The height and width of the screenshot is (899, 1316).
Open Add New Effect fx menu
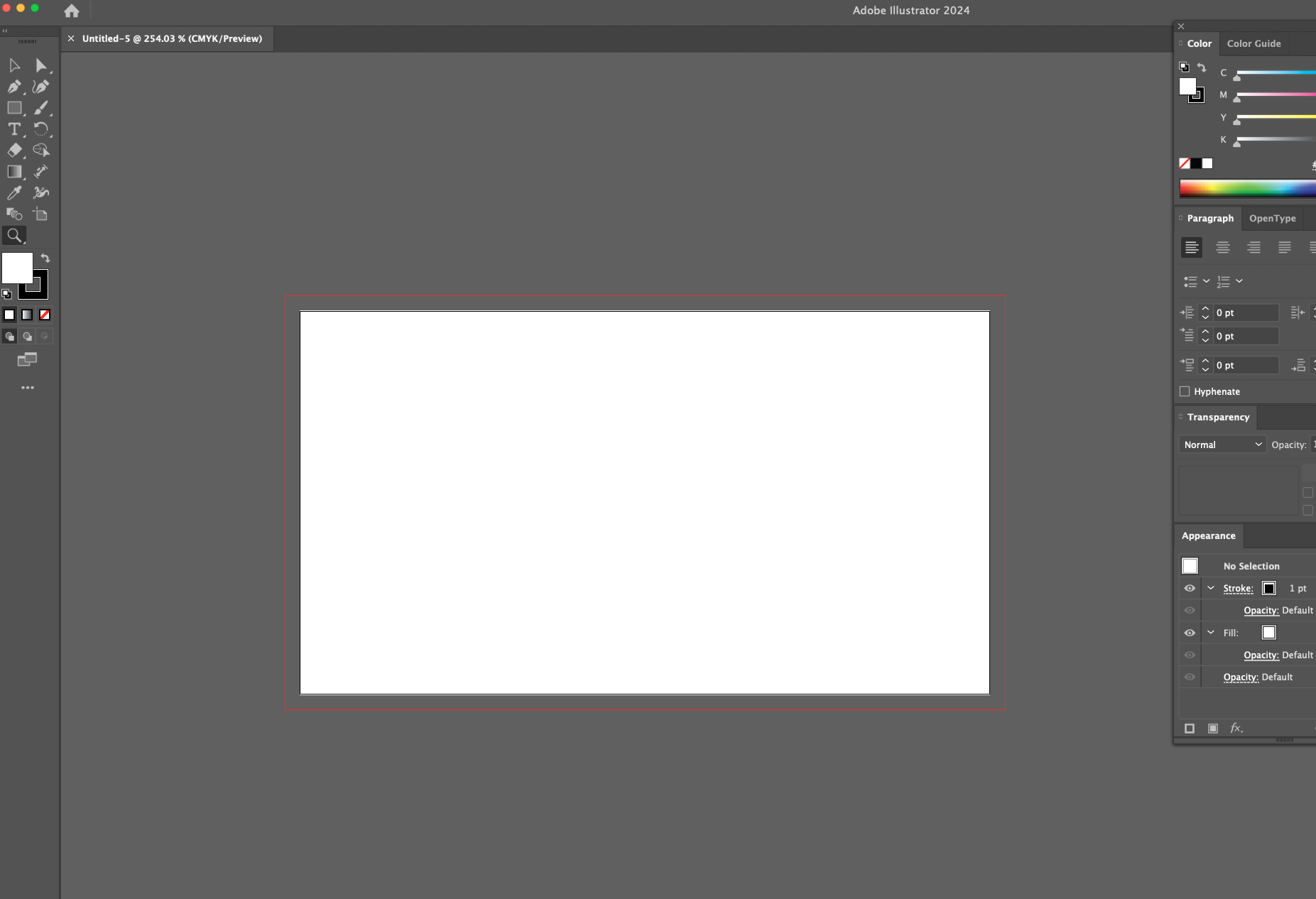pos(1236,729)
